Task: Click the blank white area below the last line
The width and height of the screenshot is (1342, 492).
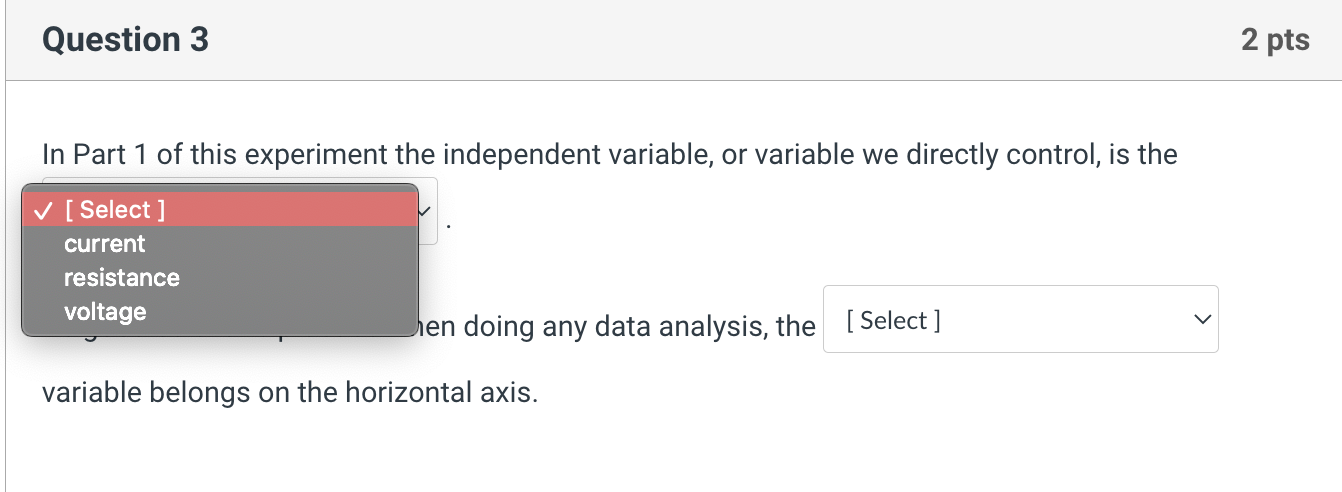Action: [x=670, y=450]
